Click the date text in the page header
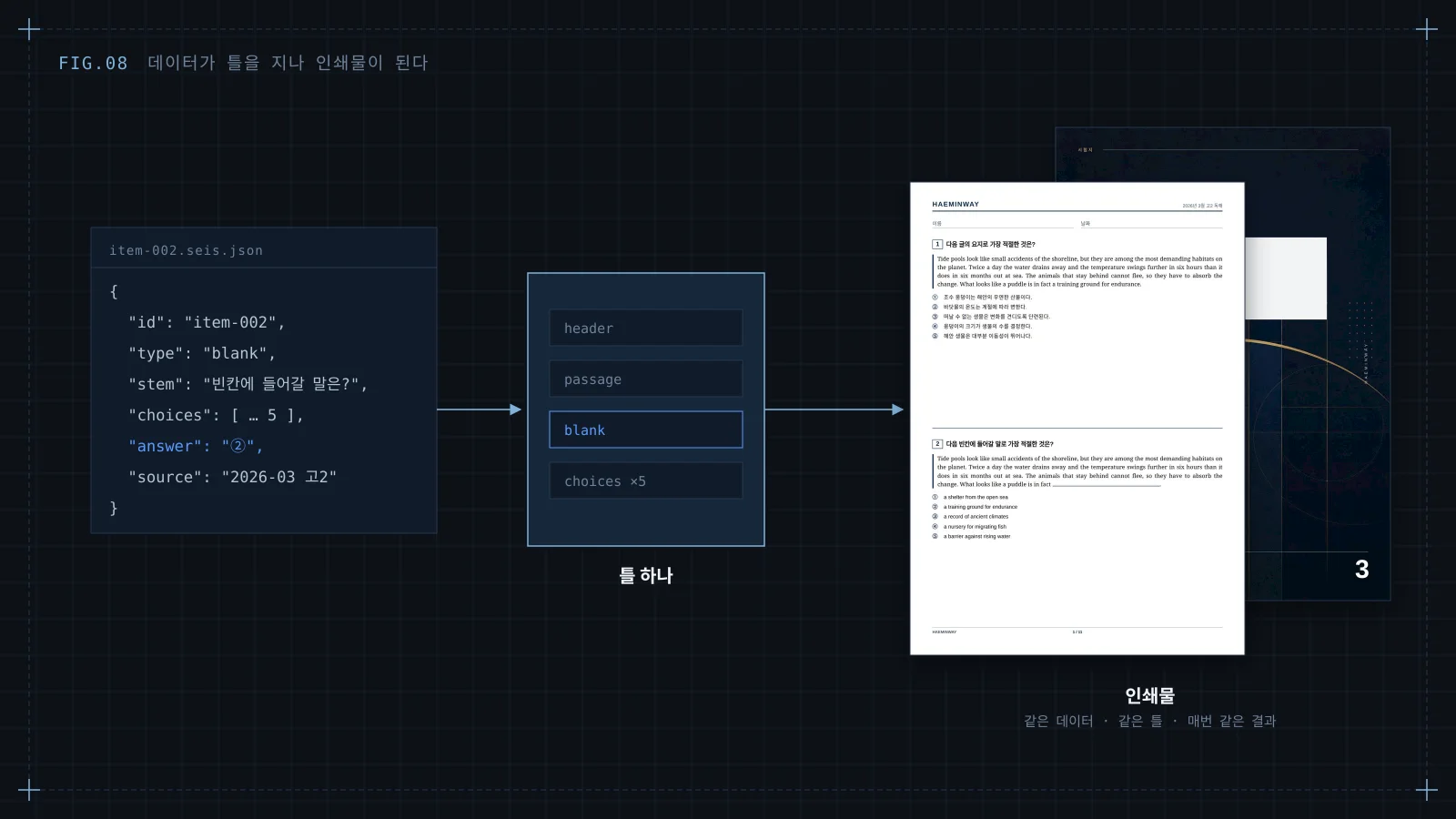The width and height of the screenshot is (1456, 819). tap(1202, 206)
